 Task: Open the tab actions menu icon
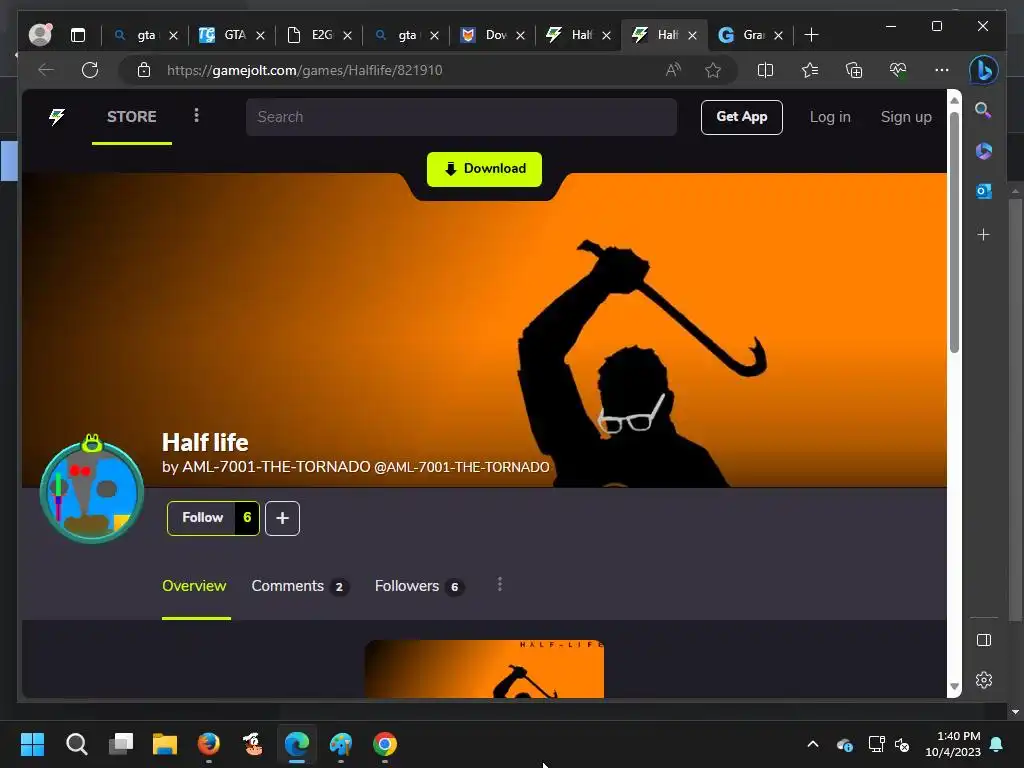tap(78, 35)
